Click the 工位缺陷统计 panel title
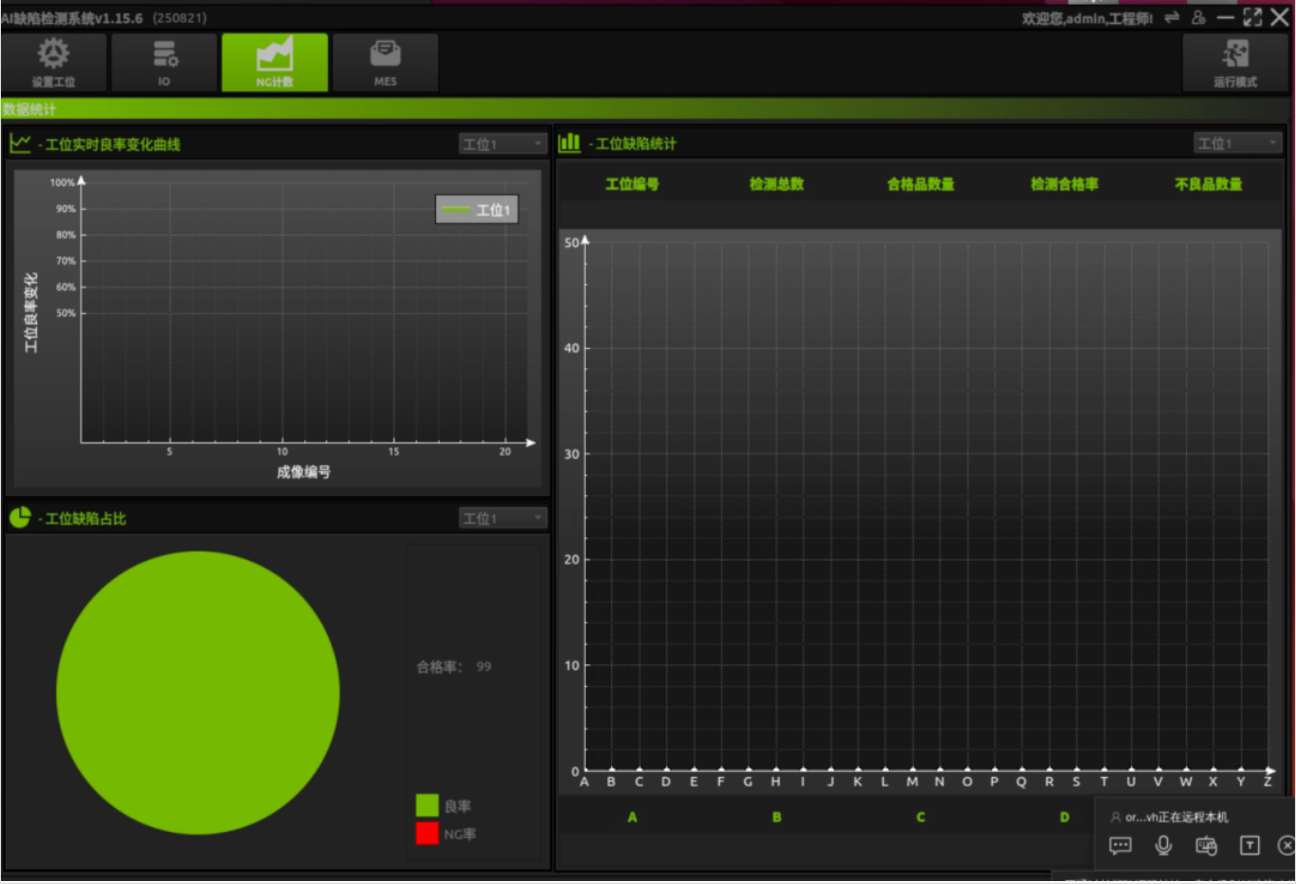Image resolution: width=1296 pixels, height=884 pixels. [x=635, y=144]
